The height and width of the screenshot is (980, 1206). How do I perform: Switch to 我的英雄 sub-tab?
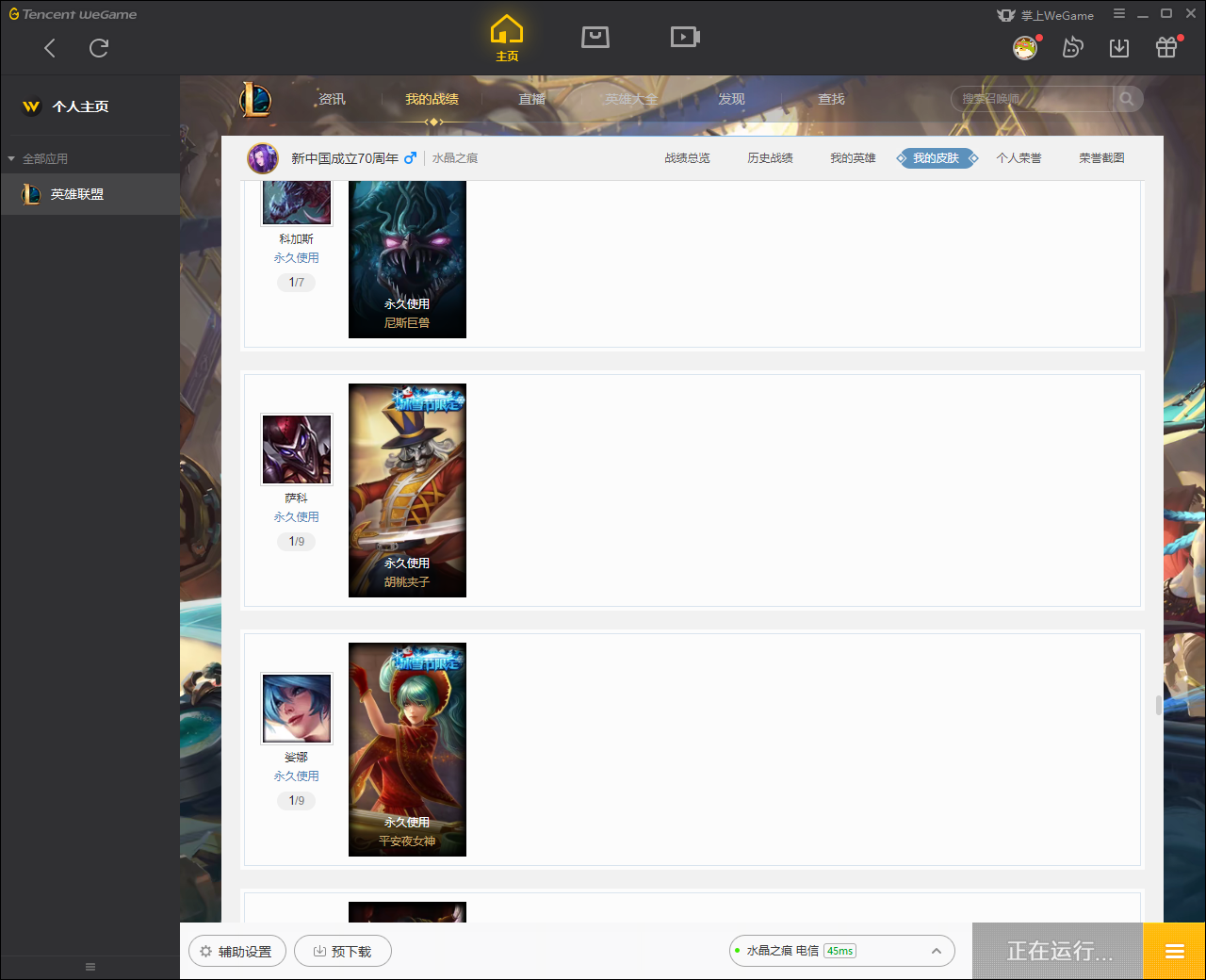(853, 158)
